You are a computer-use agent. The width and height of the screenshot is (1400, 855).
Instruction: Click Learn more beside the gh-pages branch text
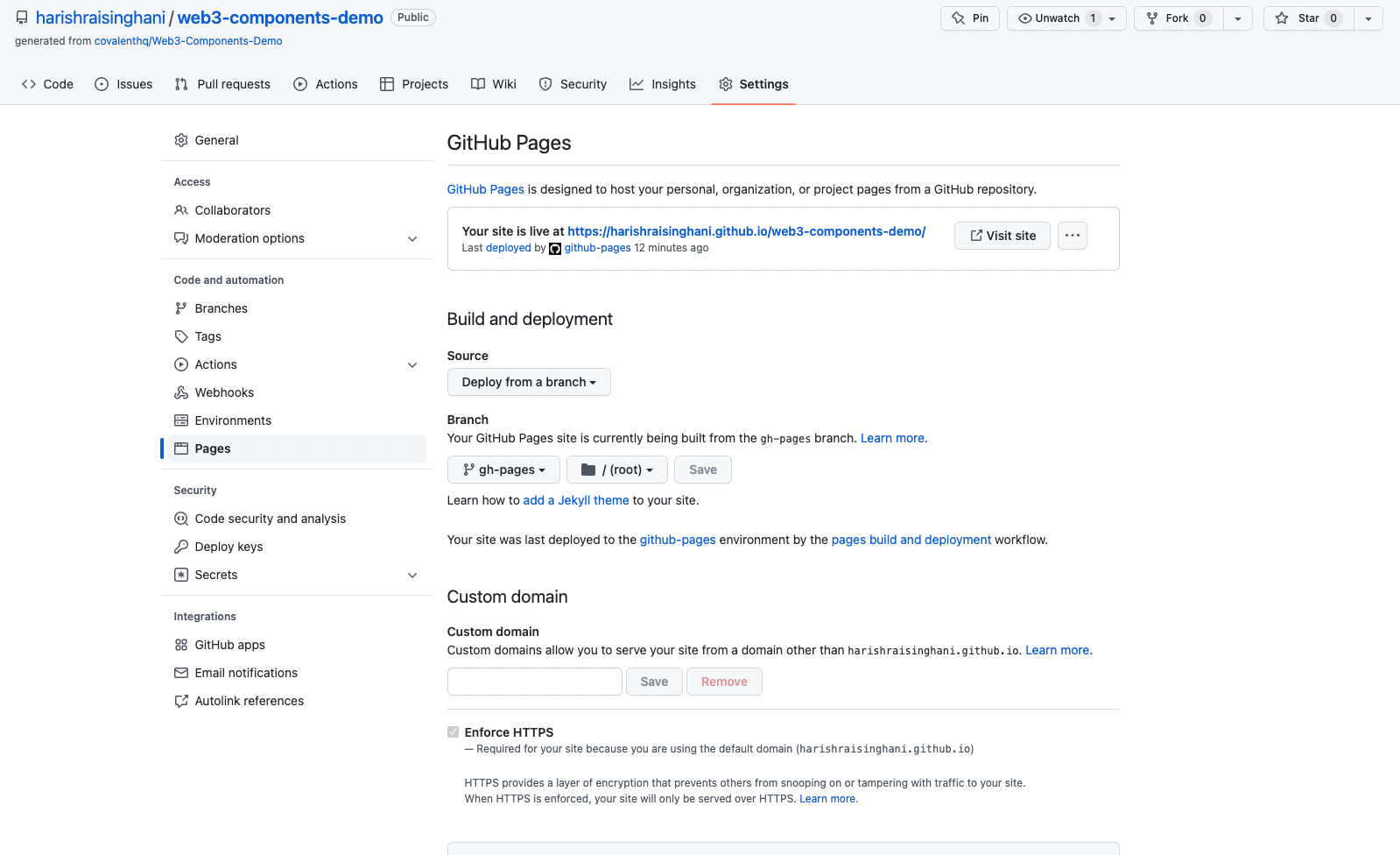click(x=892, y=438)
